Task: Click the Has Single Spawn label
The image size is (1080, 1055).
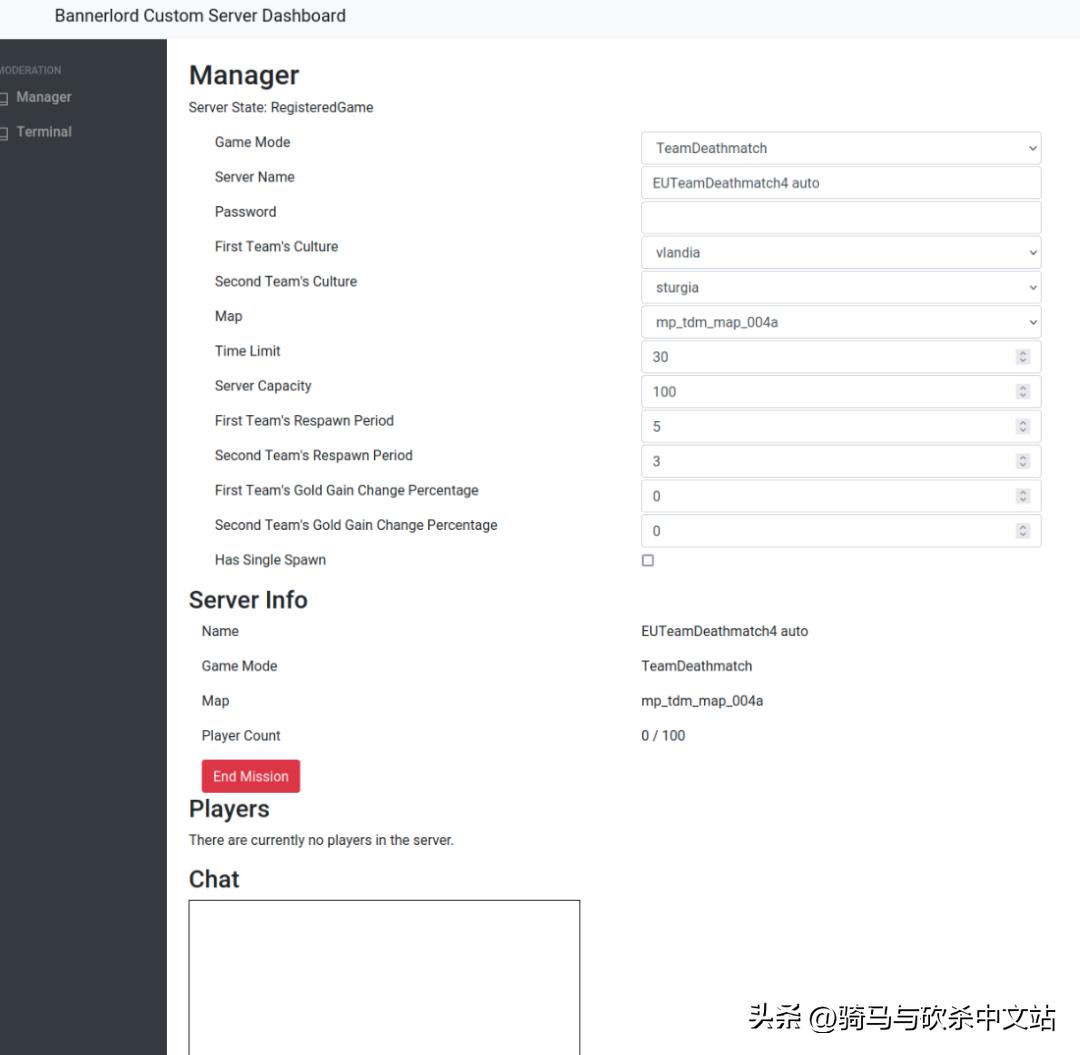Action: pos(270,560)
